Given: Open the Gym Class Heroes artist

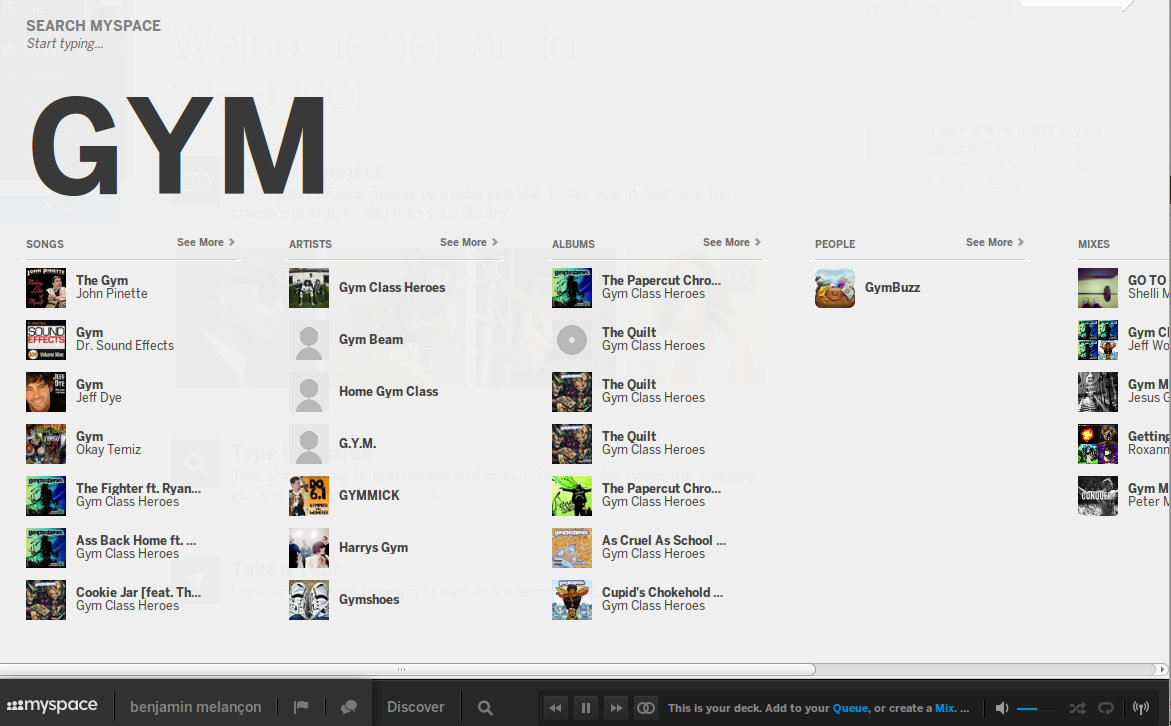Looking at the screenshot, I should (x=392, y=288).
